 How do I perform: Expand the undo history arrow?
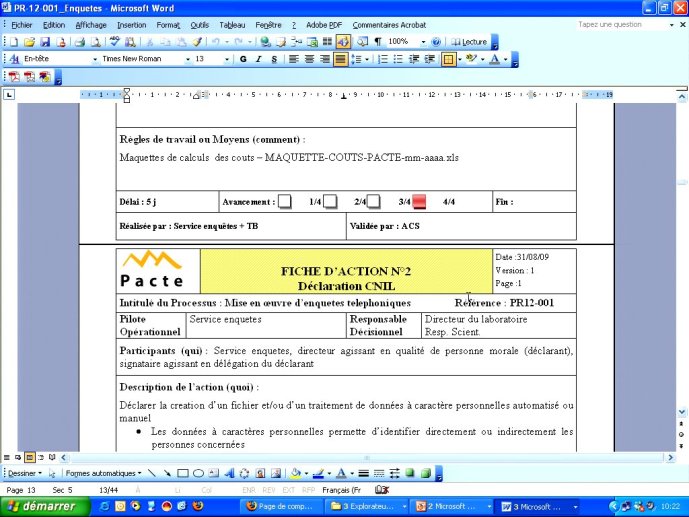point(227,42)
